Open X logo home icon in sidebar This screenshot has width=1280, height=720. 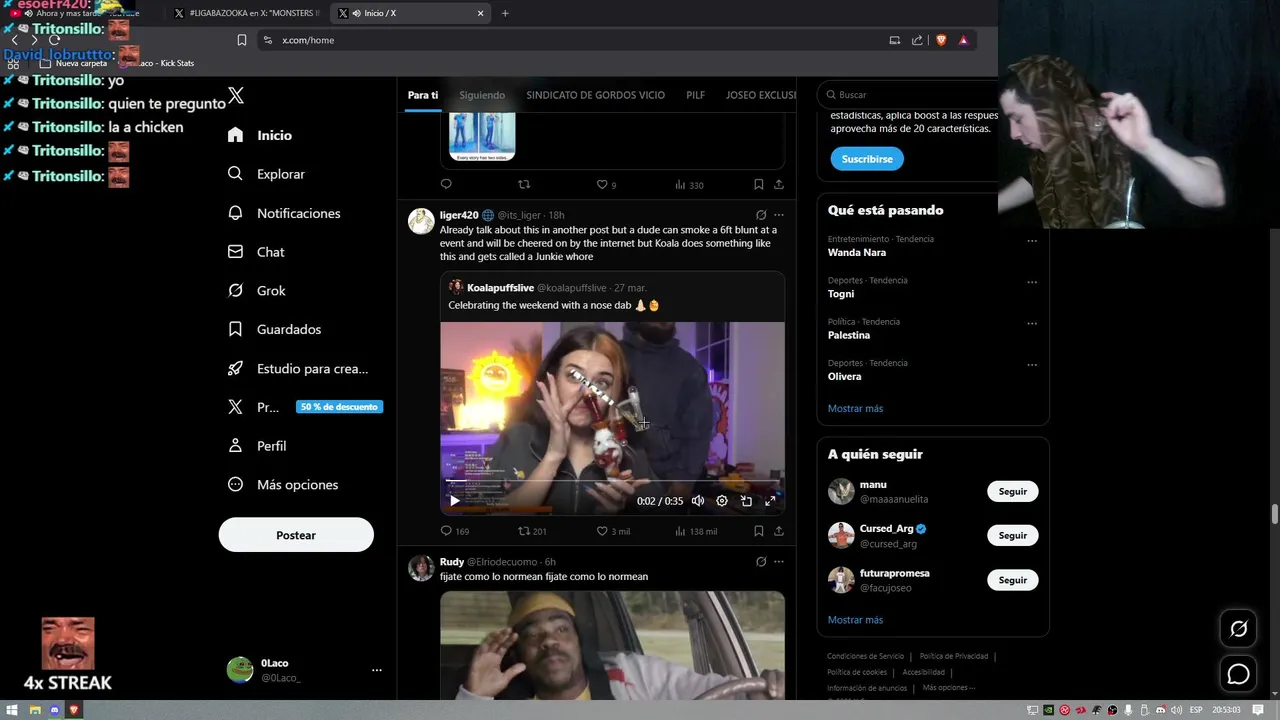[236, 96]
